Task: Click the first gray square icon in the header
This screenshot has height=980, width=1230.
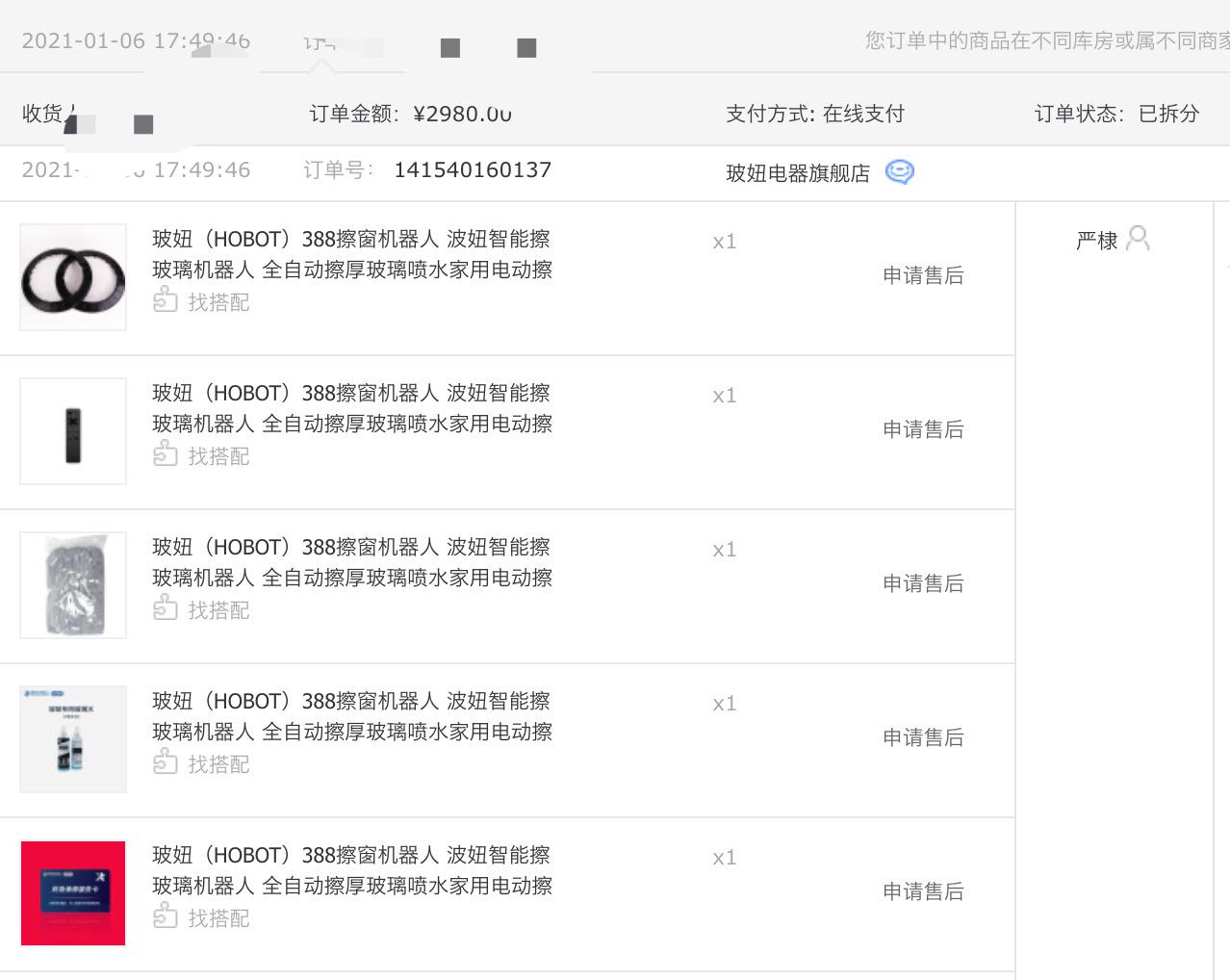Action: (449, 47)
